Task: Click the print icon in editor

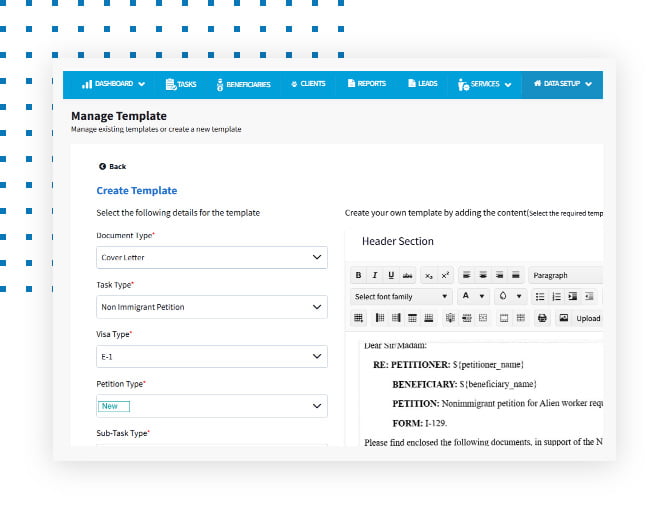Action: point(542,318)
